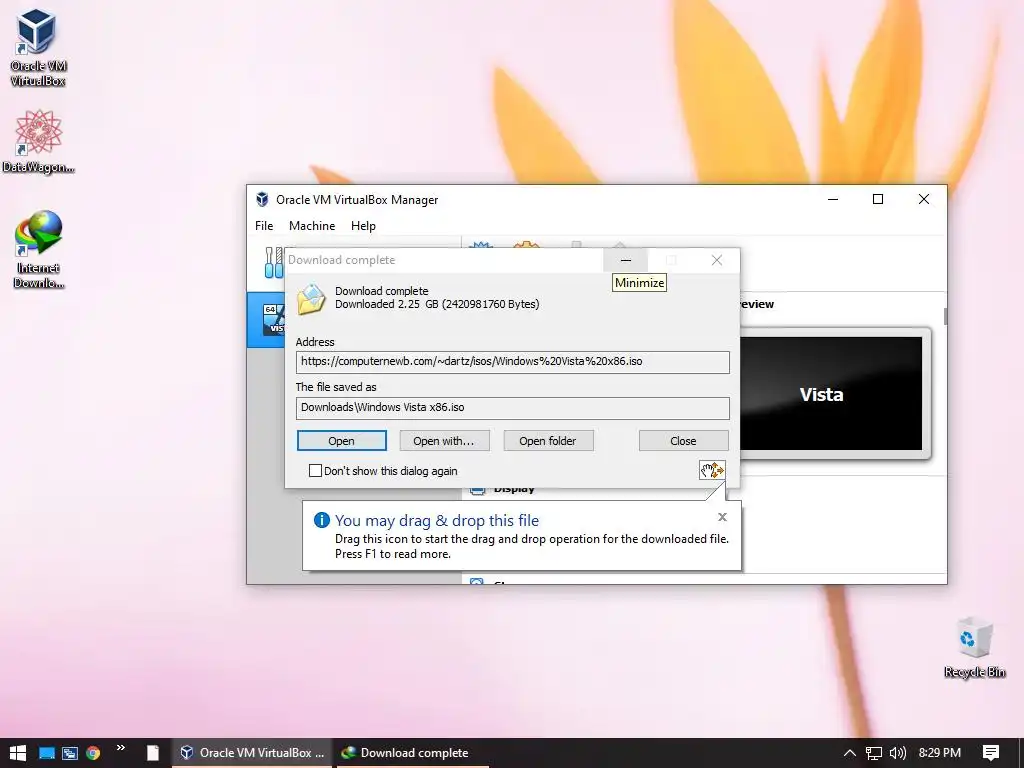This screenshot has height=768, width=1024.
Task: Select the Vista virtual machine icon in VirtualBox
Action: (273, 319)
